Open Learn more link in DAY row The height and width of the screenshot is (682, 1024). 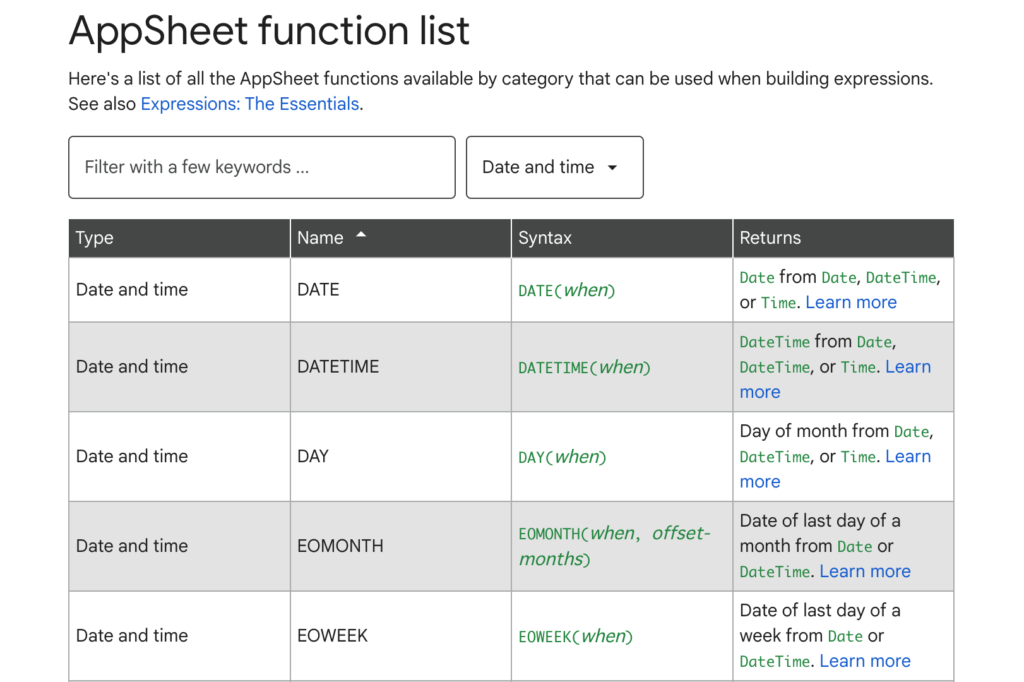tap(835, 469)
